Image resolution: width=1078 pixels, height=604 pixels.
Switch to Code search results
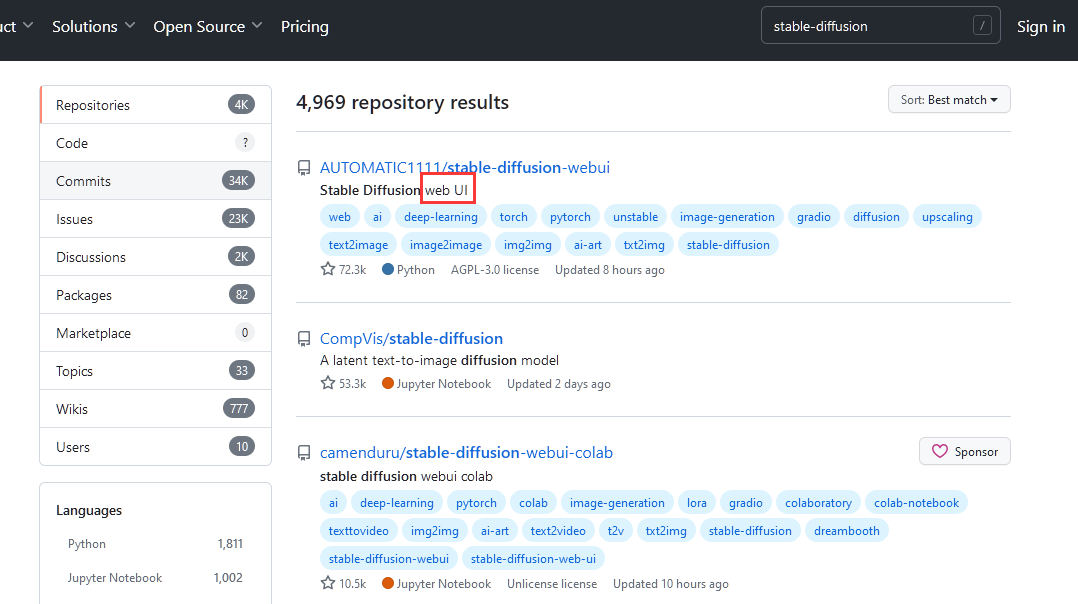click(x=156, y=143)
